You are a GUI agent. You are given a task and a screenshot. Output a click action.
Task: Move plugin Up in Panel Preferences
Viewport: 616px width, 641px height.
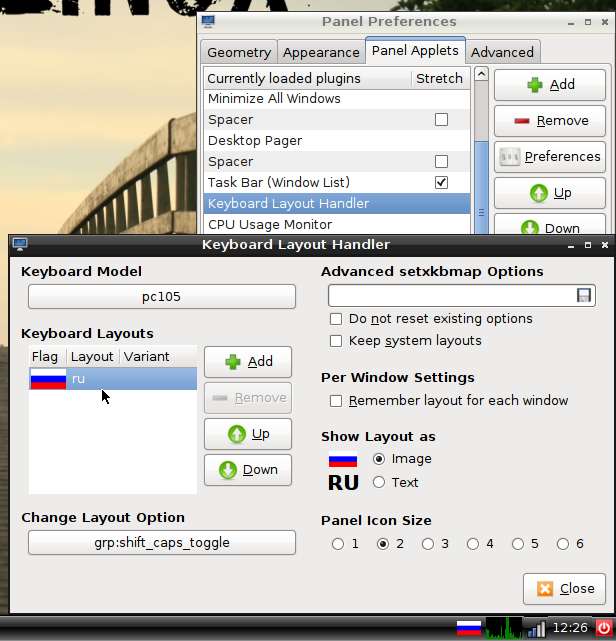pyautogui.click(x=550, y=193)
